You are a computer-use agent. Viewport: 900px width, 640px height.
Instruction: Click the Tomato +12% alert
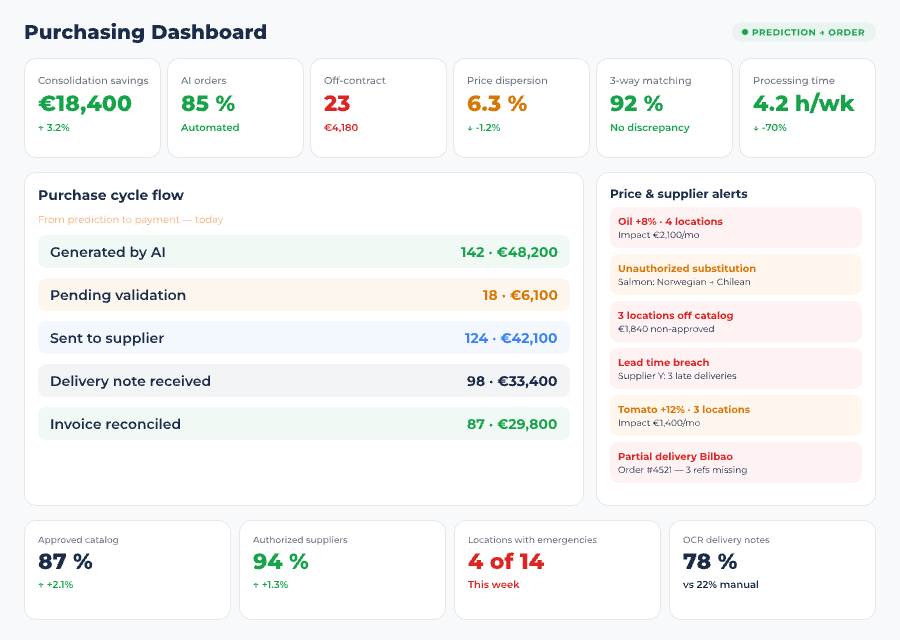pos(735,415)
